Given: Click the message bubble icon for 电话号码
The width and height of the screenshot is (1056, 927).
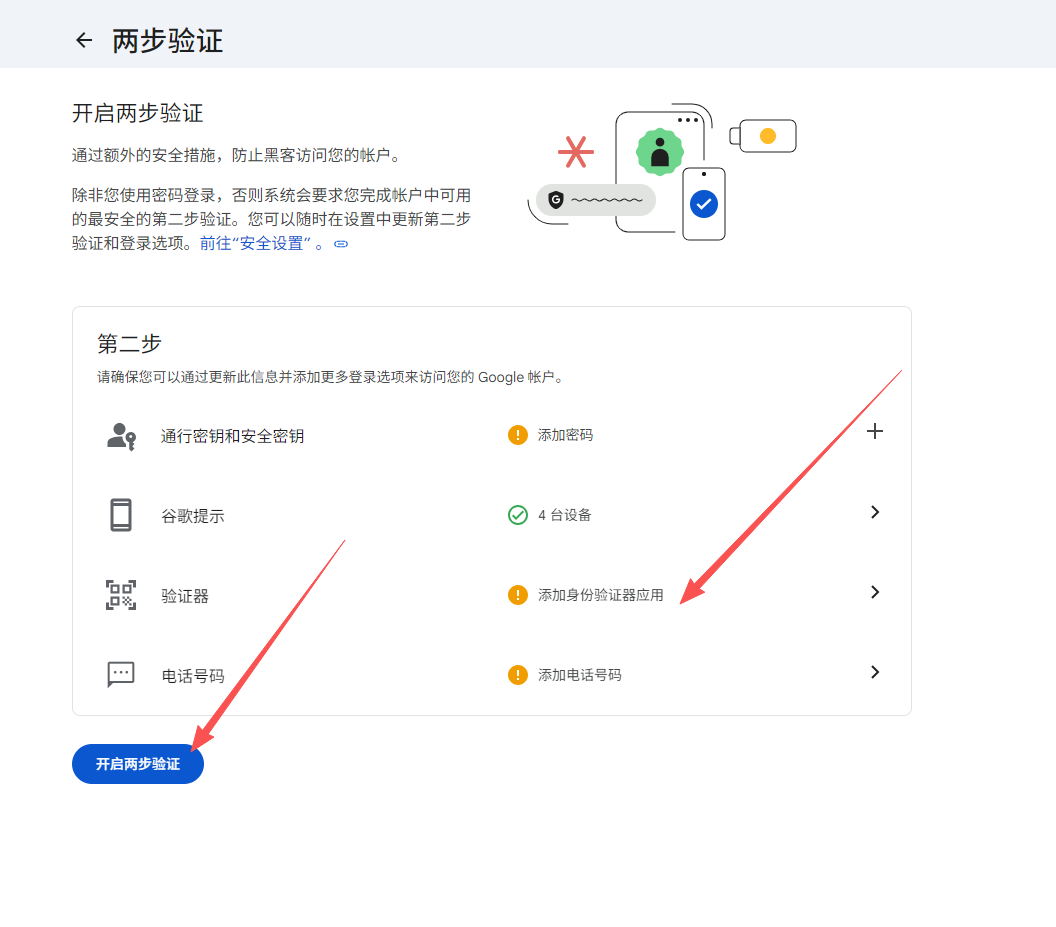Looking at the screenshot, I should [x=121, y=674].
